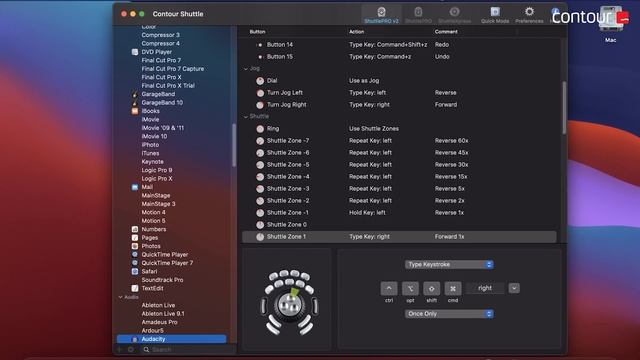Viewport: 640px width, 360px height.
Task: Switch to the ShuttleXpress device tab
Action: tap(454, 15)
